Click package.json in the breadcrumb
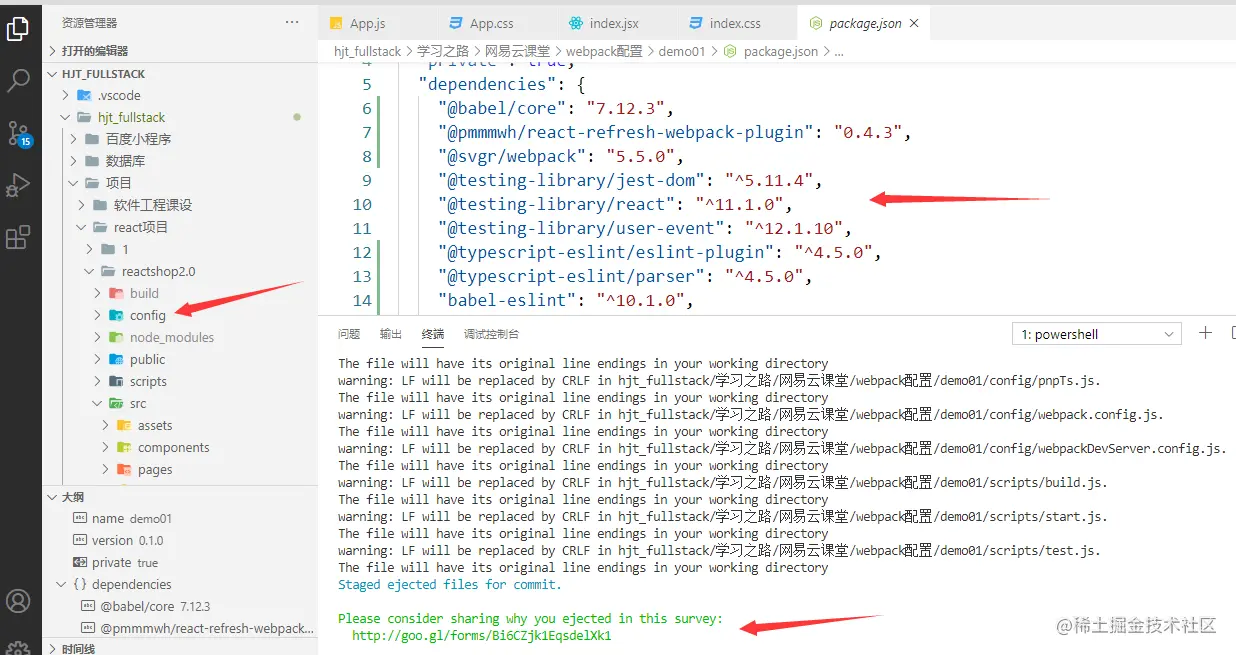 click(x=781, y=51)
